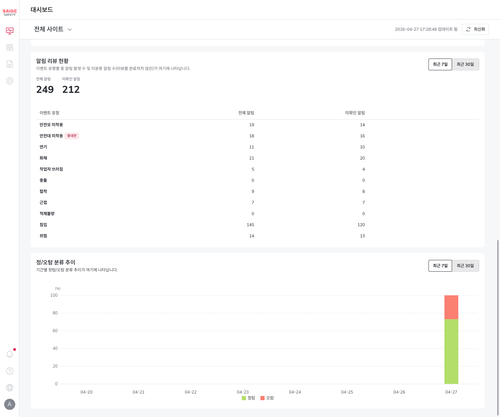This screenshot has width=500, height=417.
Task: Toggle the red 오탐 legend swatch
Action: 262,398
